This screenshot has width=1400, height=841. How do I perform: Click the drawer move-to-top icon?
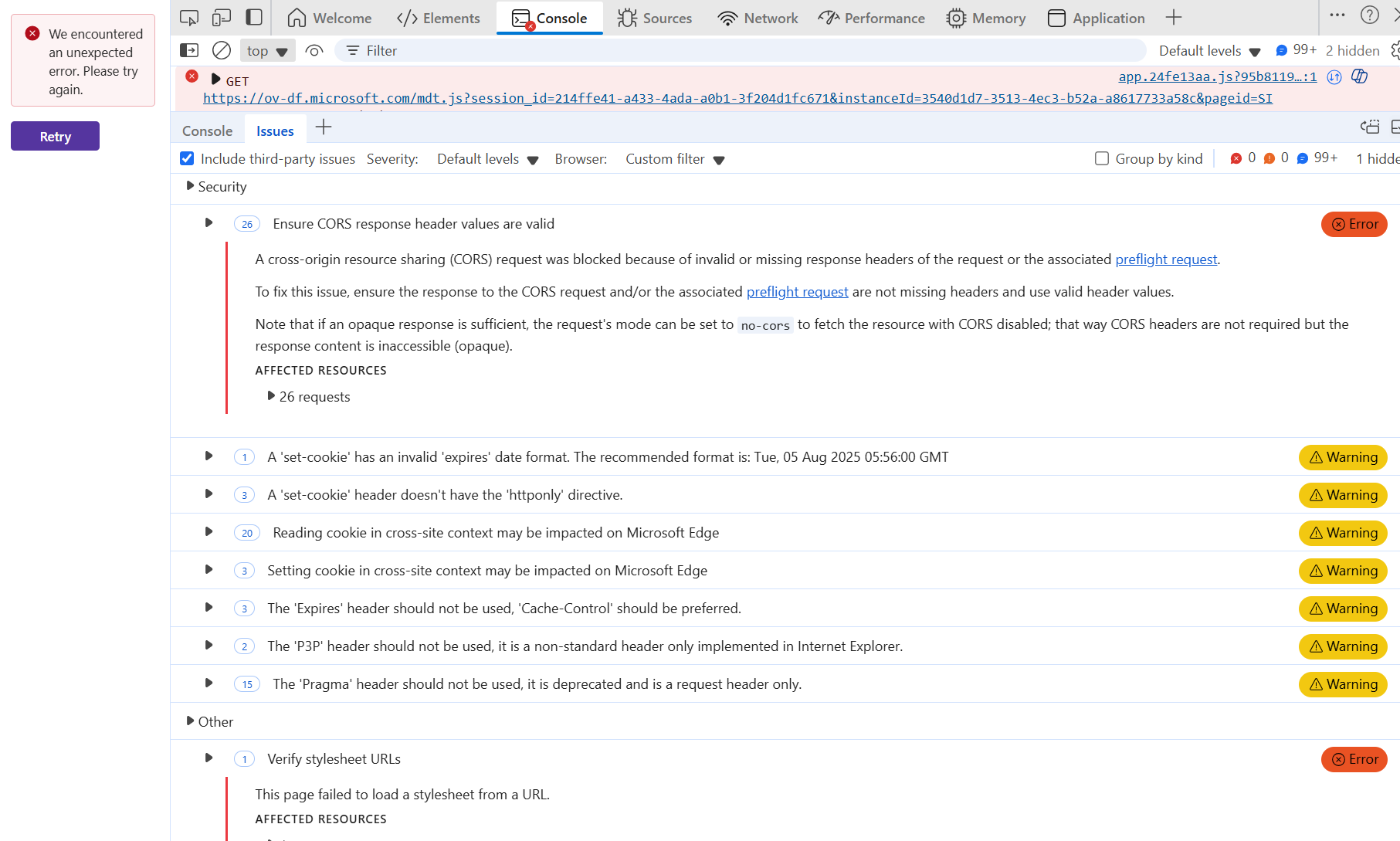pyautogui.click(x=1370, y=127)
